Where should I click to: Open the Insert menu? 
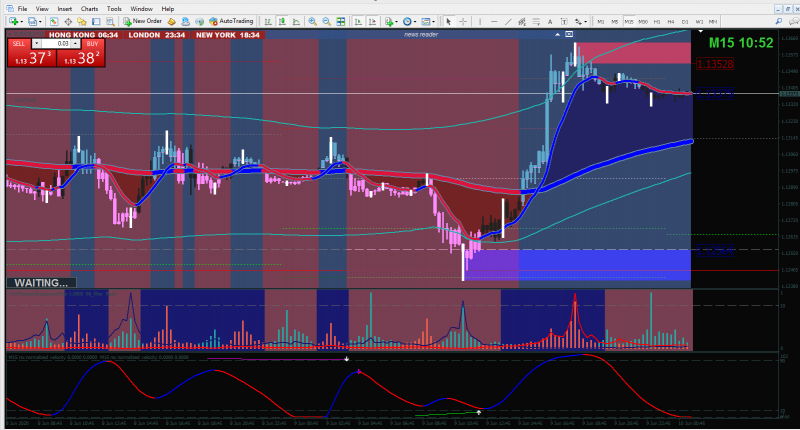pyautogui.click(x=64, y=9)
